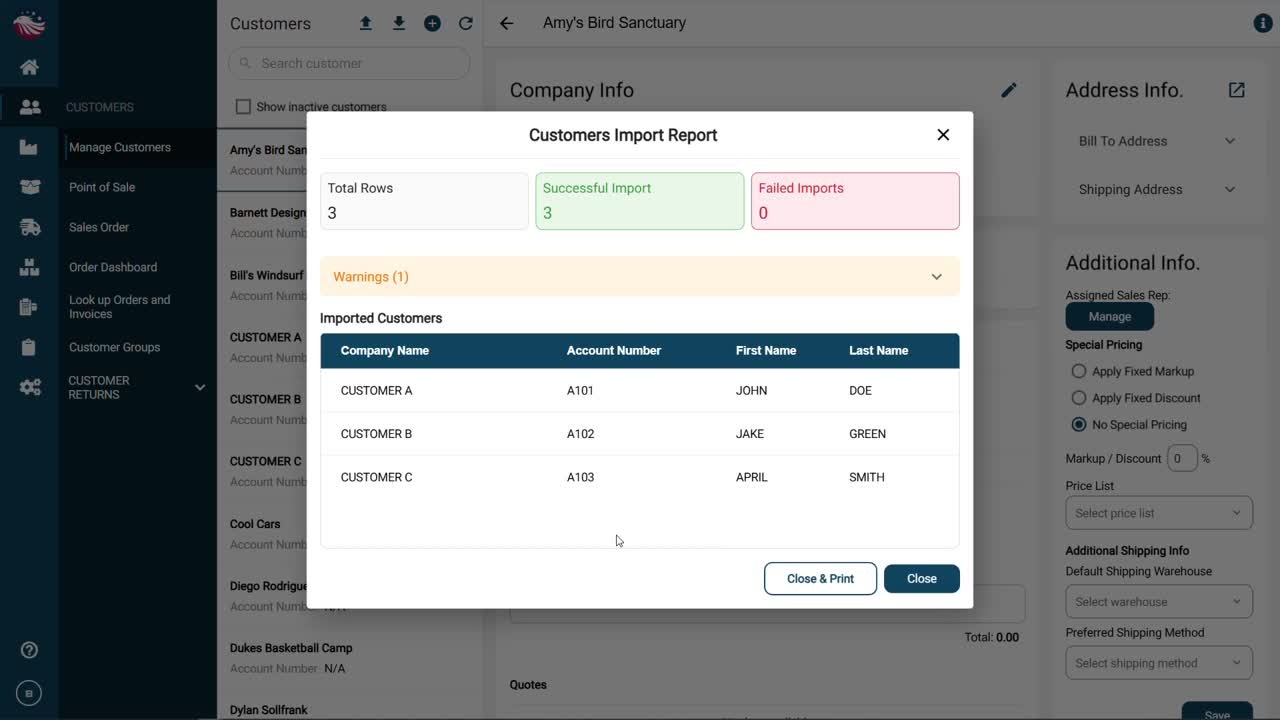Refresh the customers list
This screenshot has width=1280, height=720.
click(x=465, y=23)
